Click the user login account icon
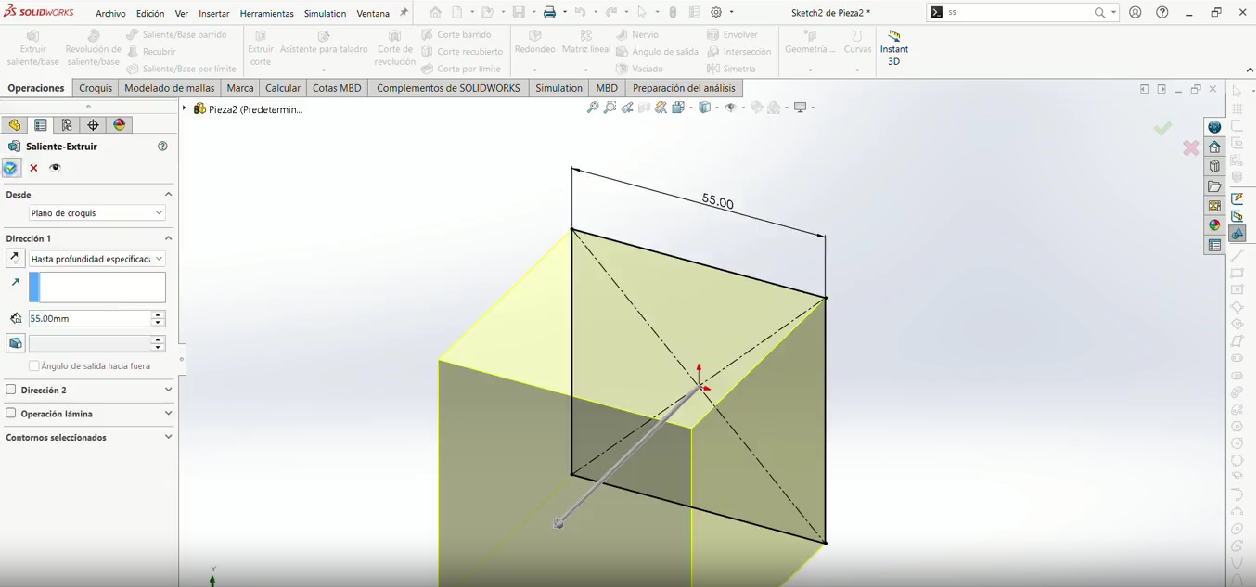 [x=1135, y=13]
